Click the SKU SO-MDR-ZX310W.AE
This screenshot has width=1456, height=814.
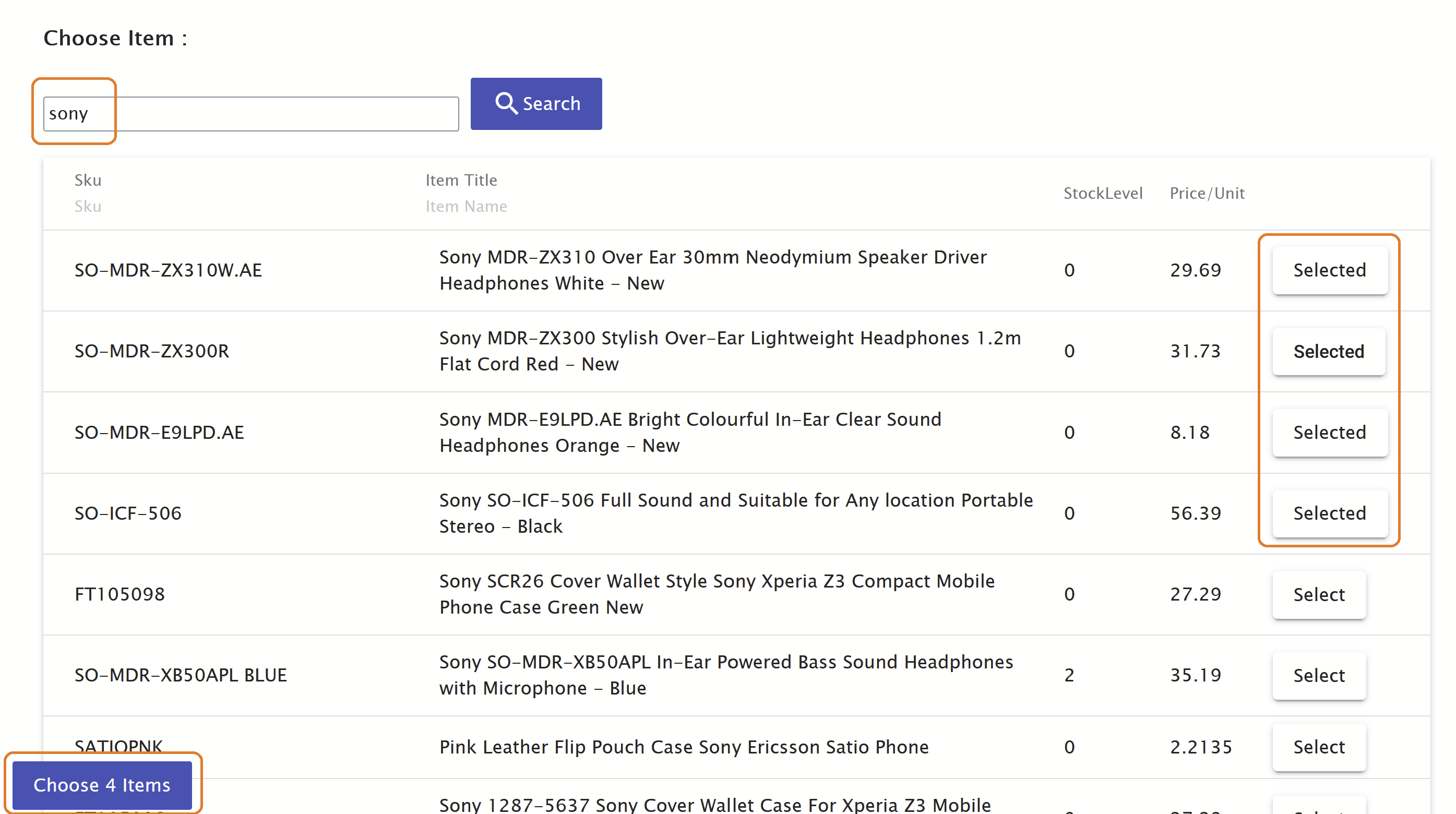click(x=168, y=270)
